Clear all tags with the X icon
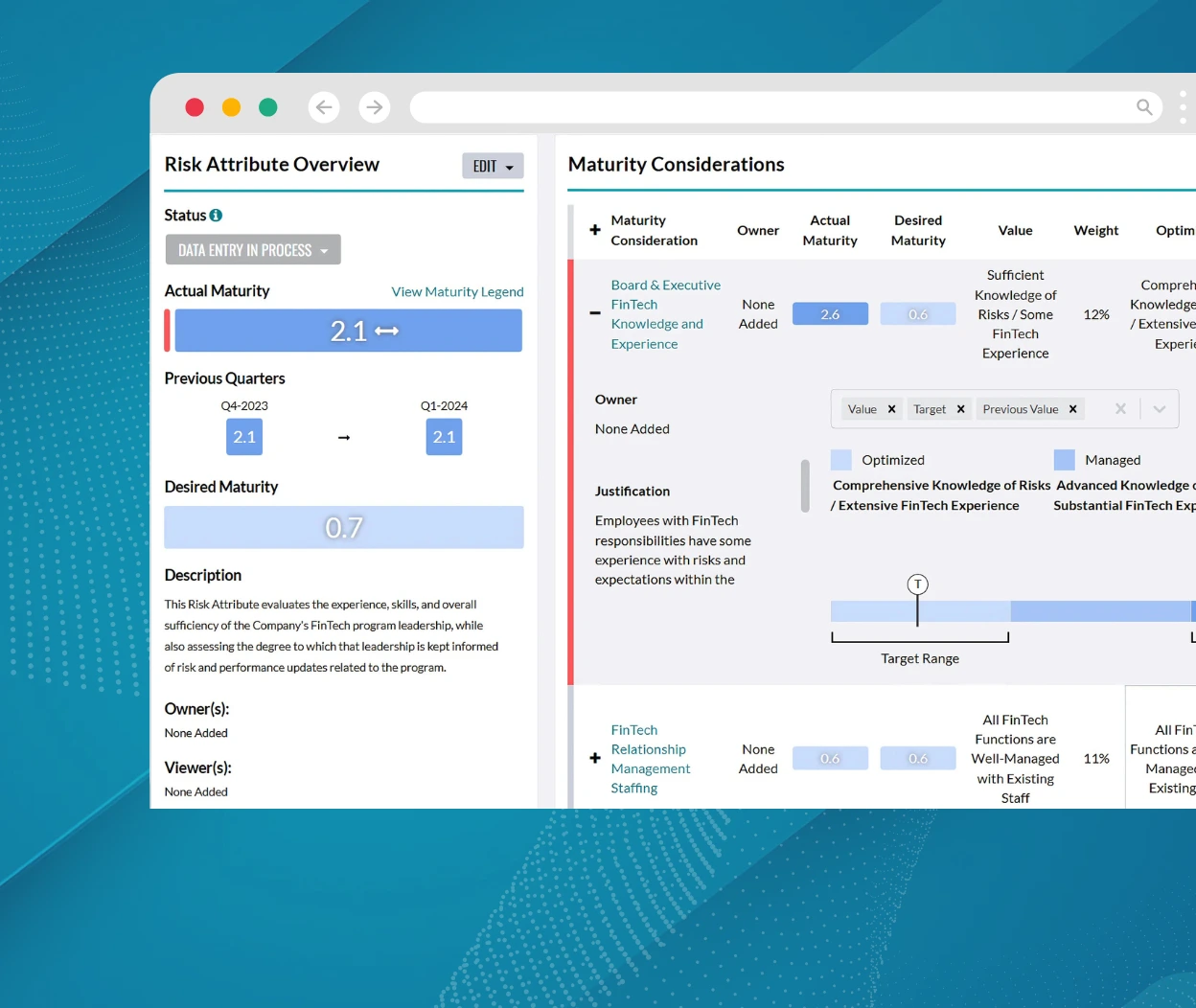Image resolution: width=1196 pixels, height=1008 pixels. [1120, 409]
